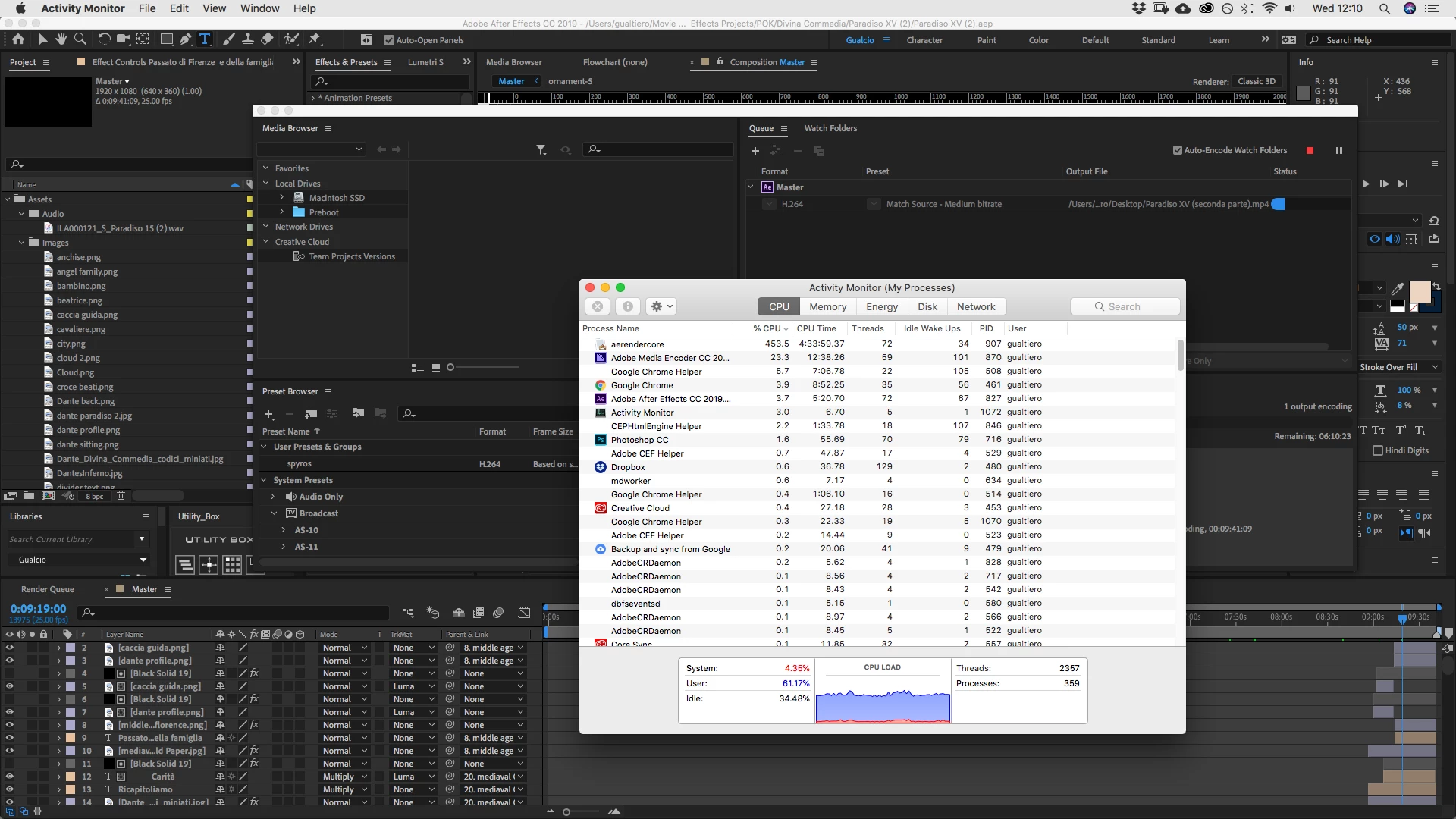Select the Pen tool
This screenshot has height=819, width=1456.
point(186,39)
